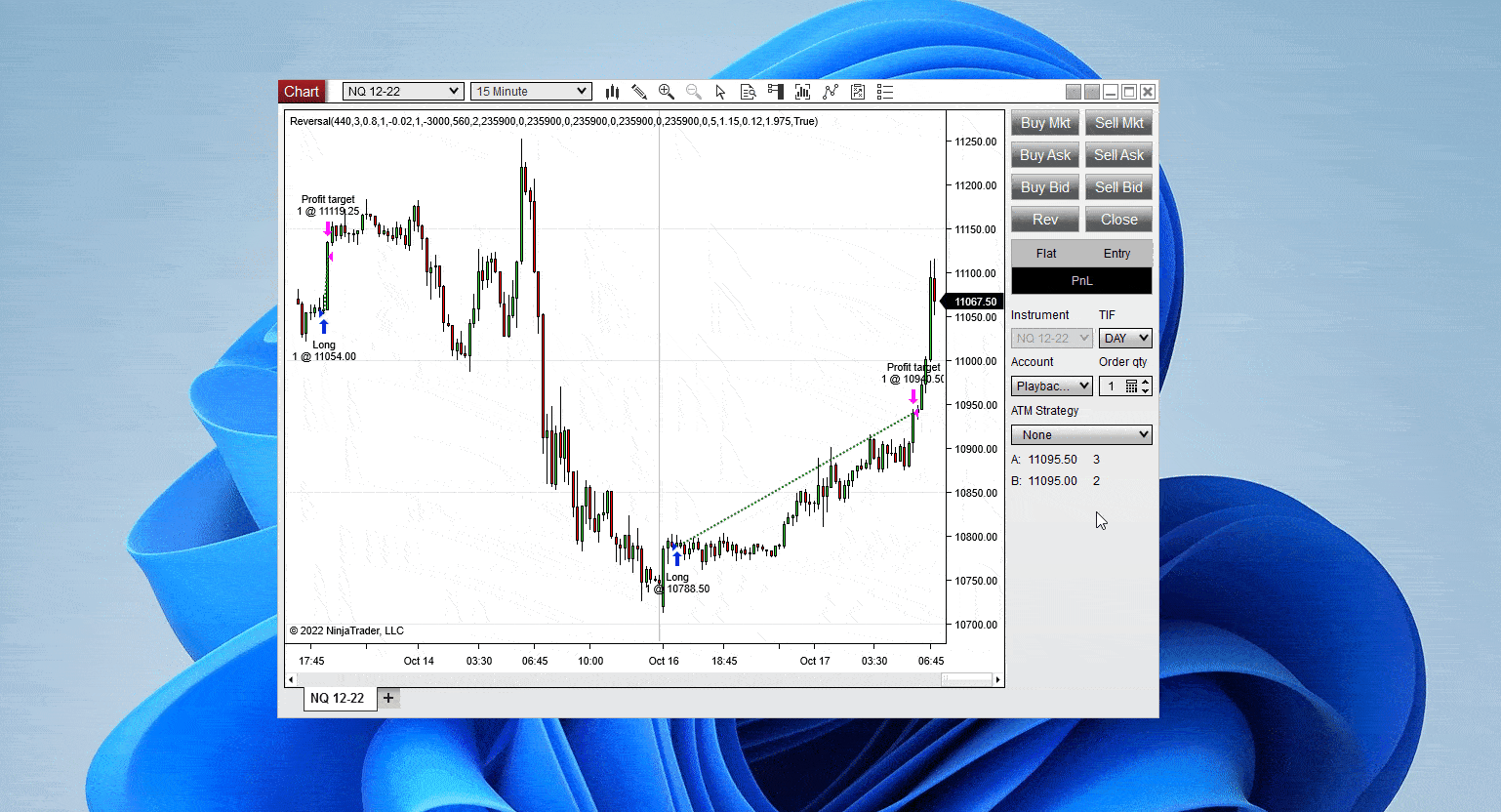Click the Profit target 1 @ 11119.25 label
1501x812 pixels.
328,205
